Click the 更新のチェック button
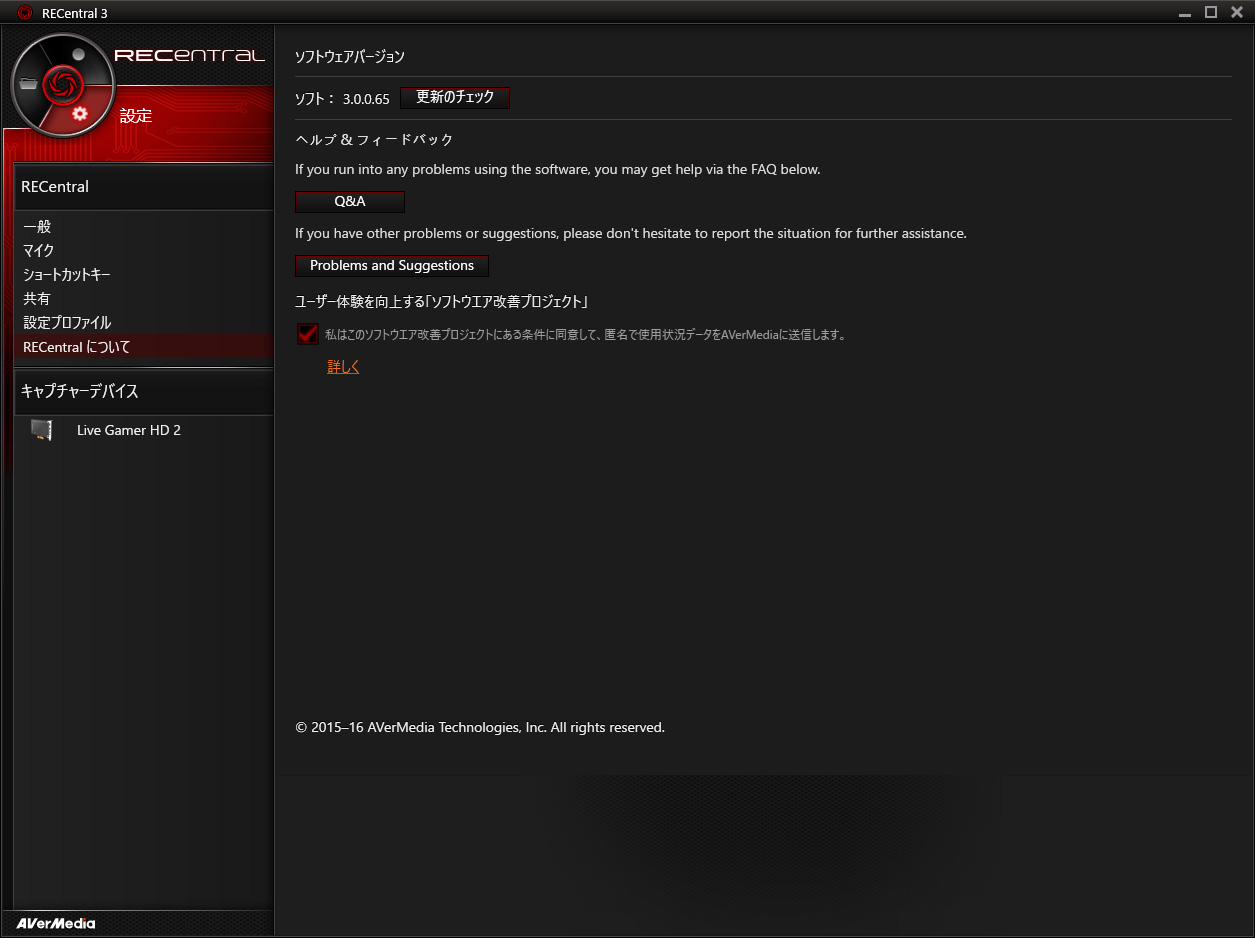Image resolution: width=1255 pixels, height=938 pixels. click(x=455, y=98)
